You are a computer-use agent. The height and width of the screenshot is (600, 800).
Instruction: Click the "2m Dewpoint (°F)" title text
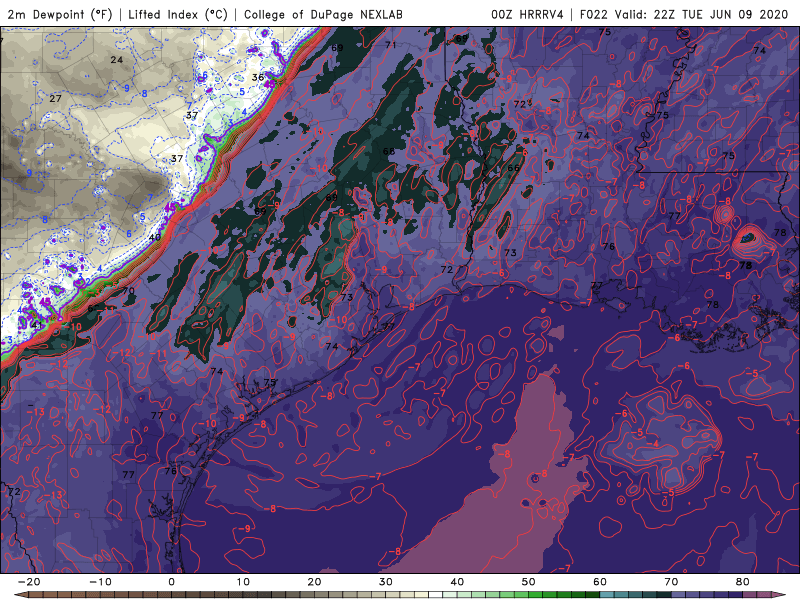point(59,14)
